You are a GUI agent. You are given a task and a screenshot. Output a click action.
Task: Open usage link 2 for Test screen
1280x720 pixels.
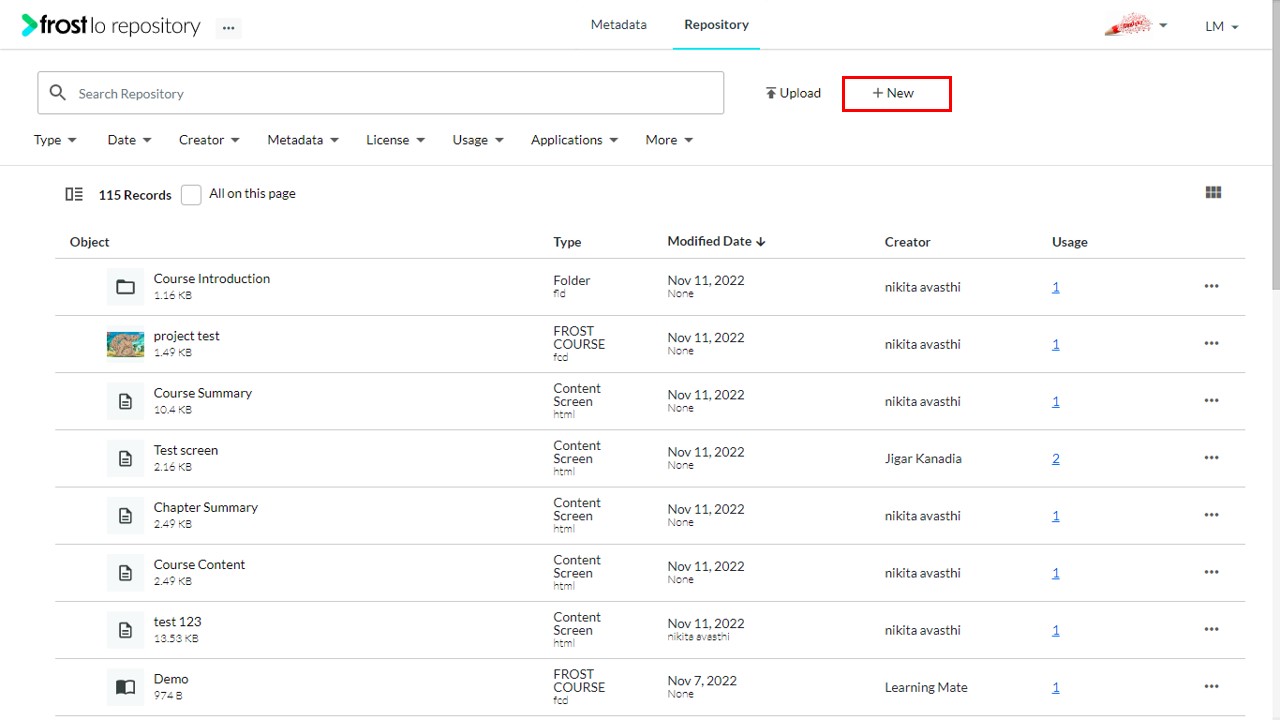1056,459
